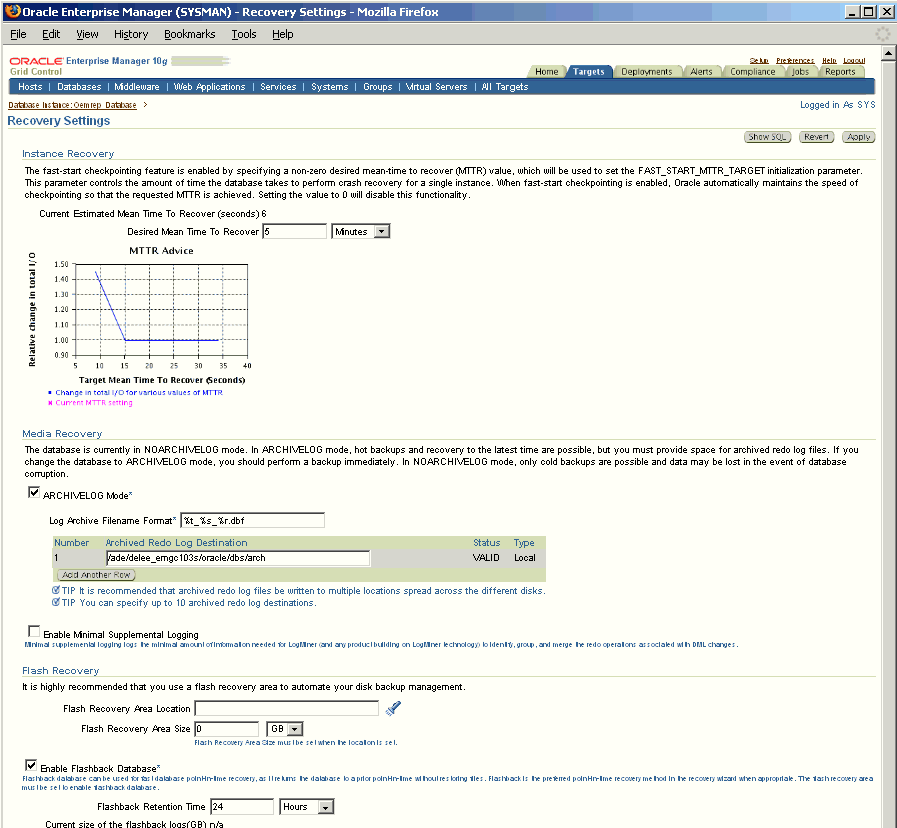
Task: Open the Alerts tab
Action: pyautogui.click(x=701, y=72)
